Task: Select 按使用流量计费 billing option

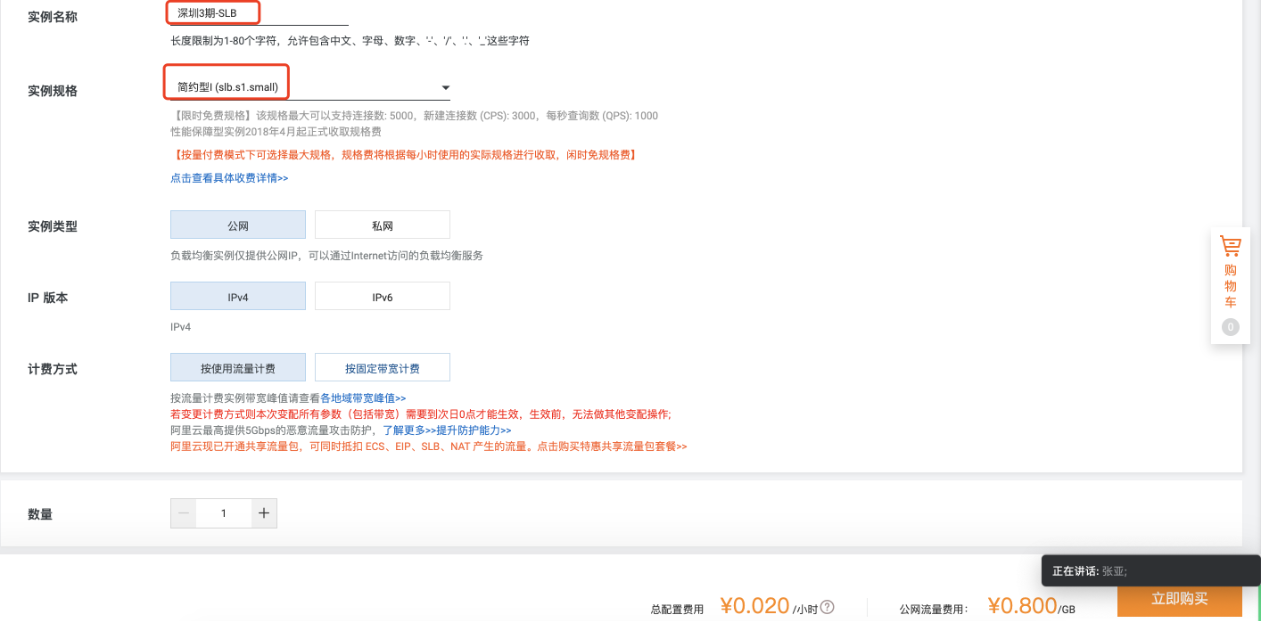Action: coord(237,367)
